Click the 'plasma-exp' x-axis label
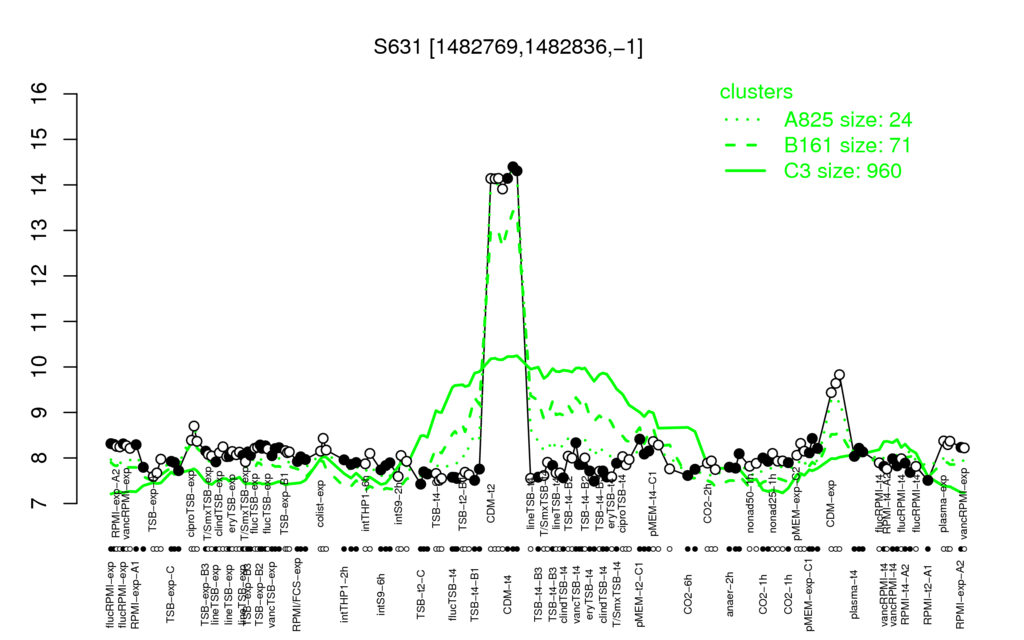1024x640 pixels. coord(944,504)
